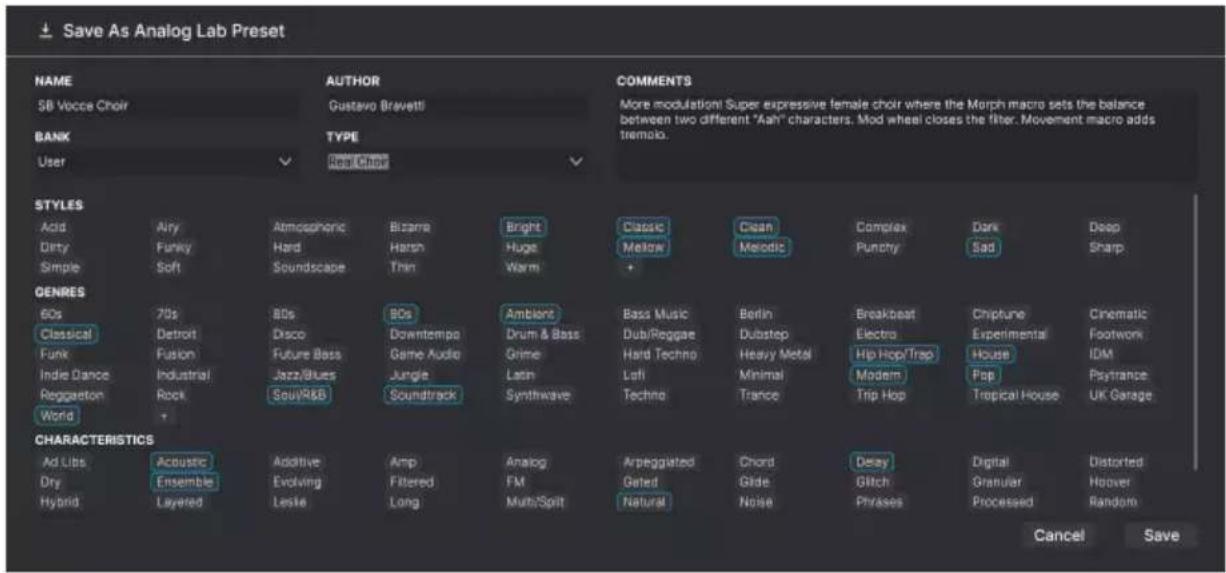Screen dimensions: 1226x573
Task: Deselect the Sad style tag
Action: (984, 247)
